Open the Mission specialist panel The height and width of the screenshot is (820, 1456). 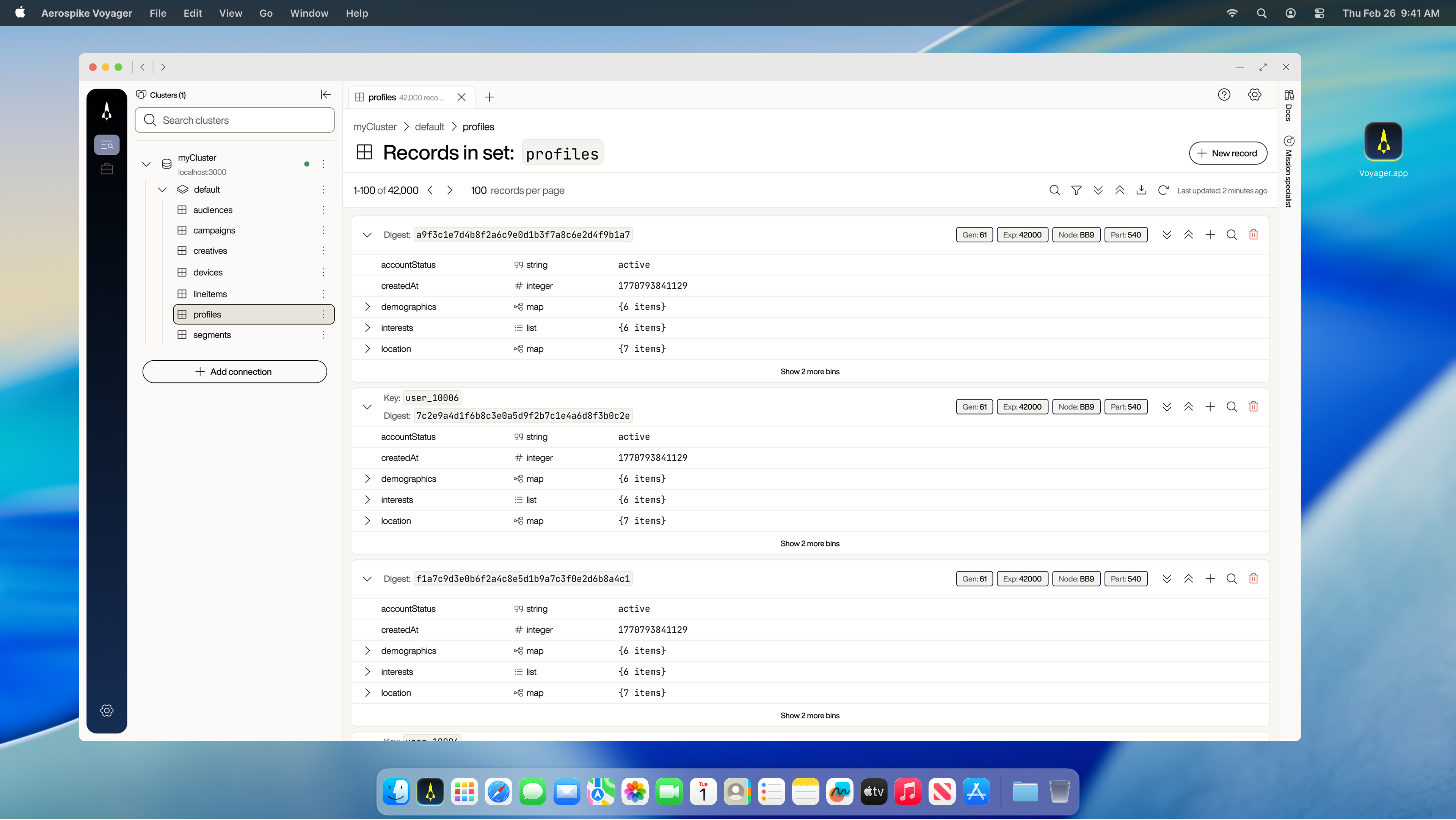point(1289,171)
